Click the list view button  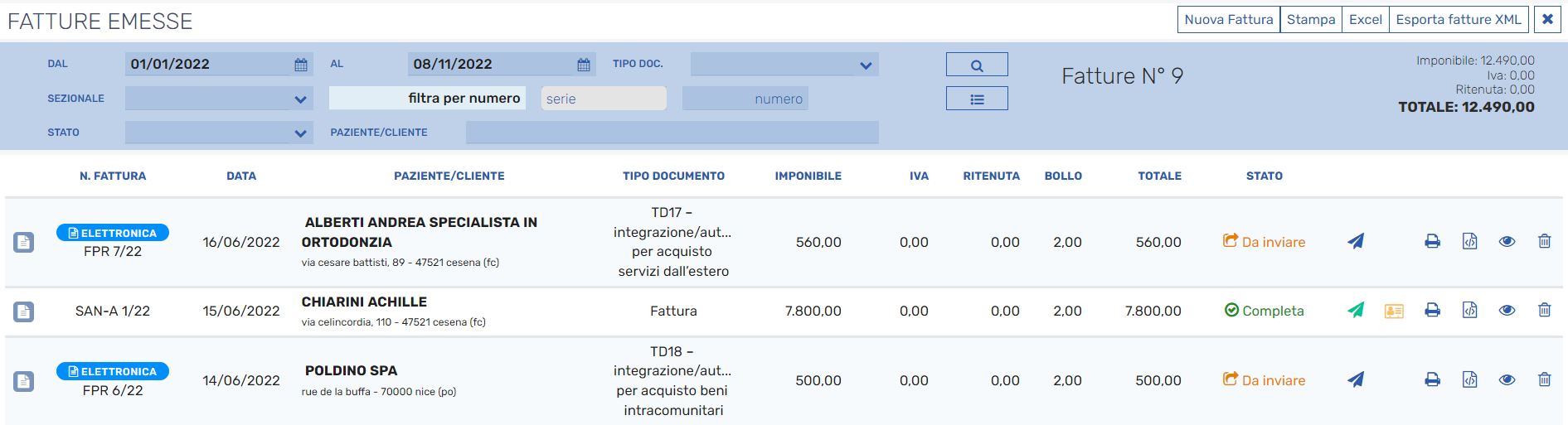pyautogui.click(x=977, y=99)
